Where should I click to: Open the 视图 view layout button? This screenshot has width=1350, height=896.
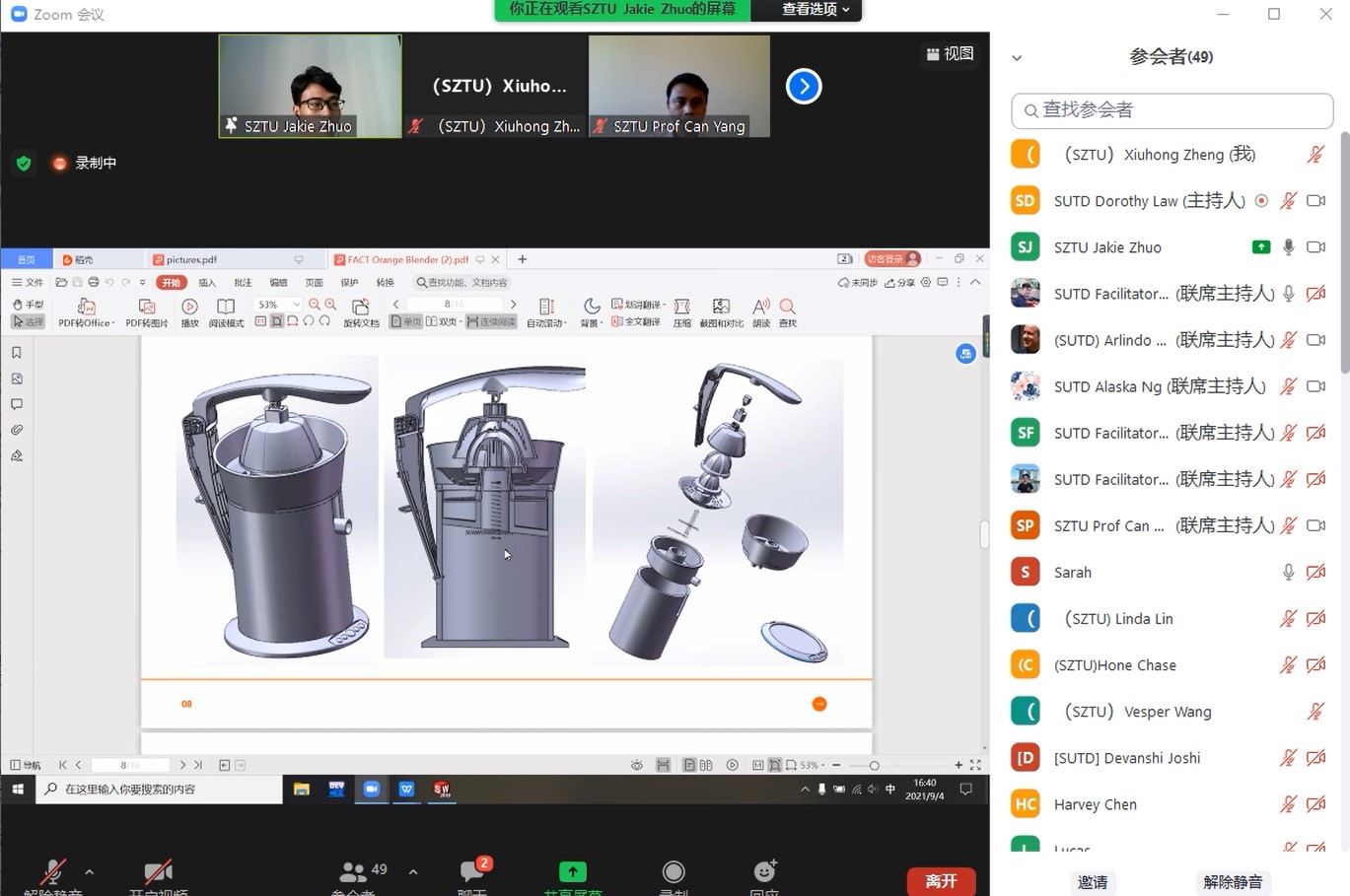click(950, 54)
